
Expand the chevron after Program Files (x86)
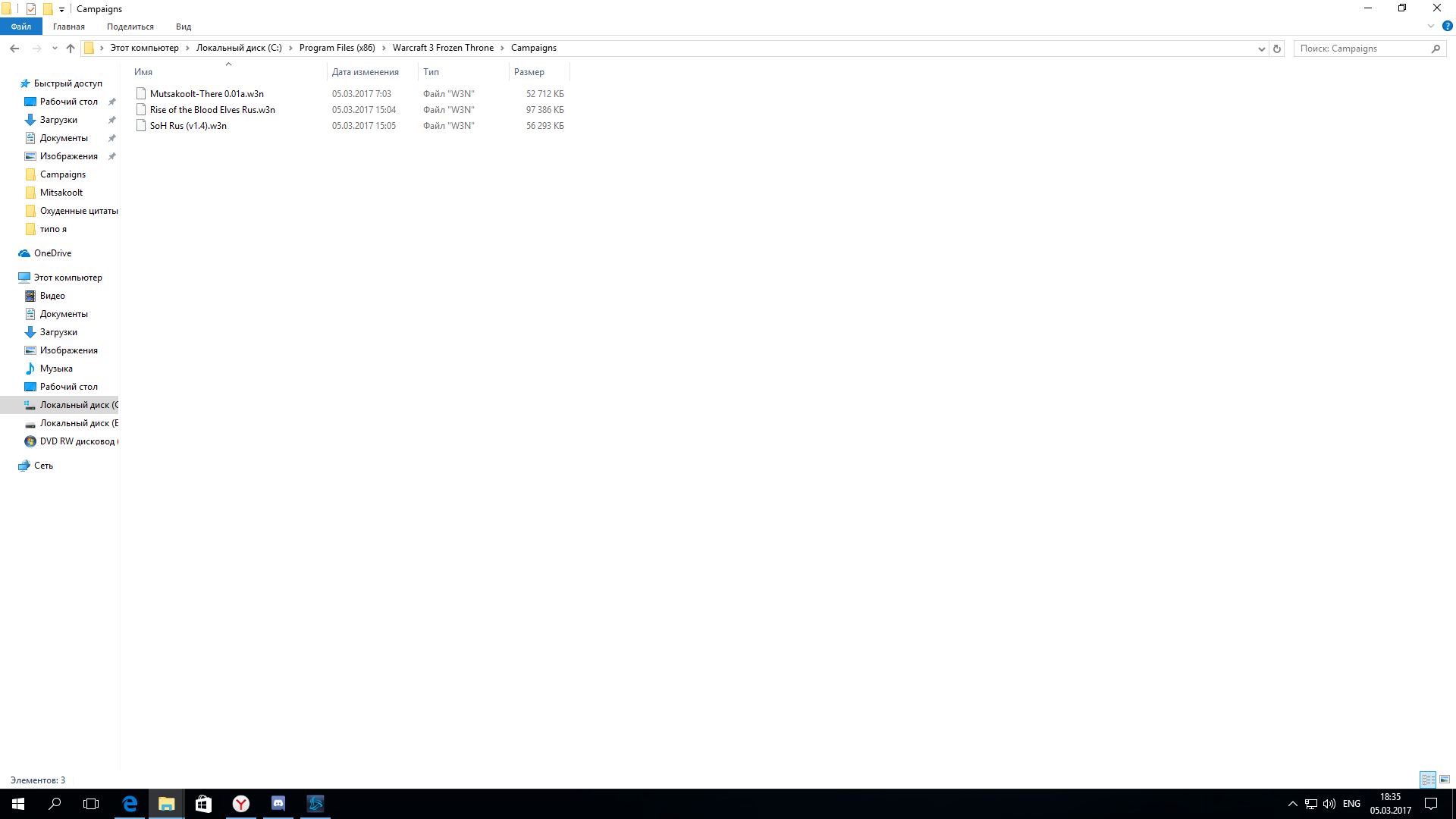coord(384,48)
